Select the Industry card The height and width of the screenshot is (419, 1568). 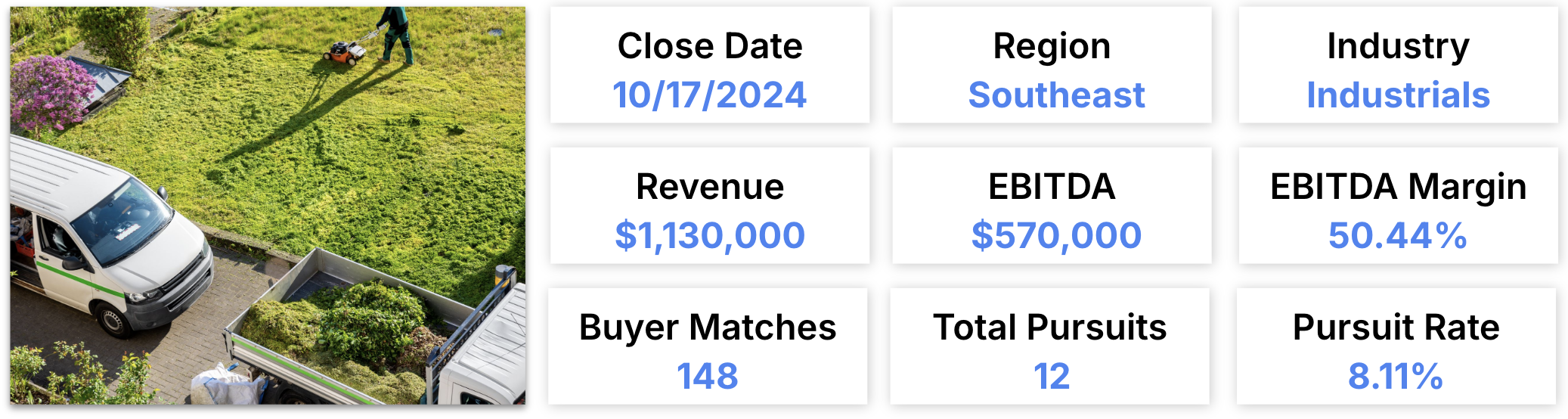[1398, 65]
